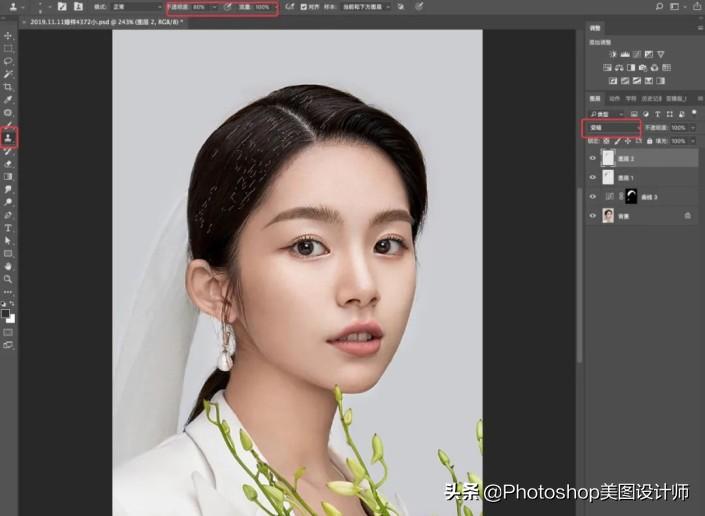Select the Clone Stamp tool
Image resolution: width=705 pixels, height=516 pixels.
(8, 137)
